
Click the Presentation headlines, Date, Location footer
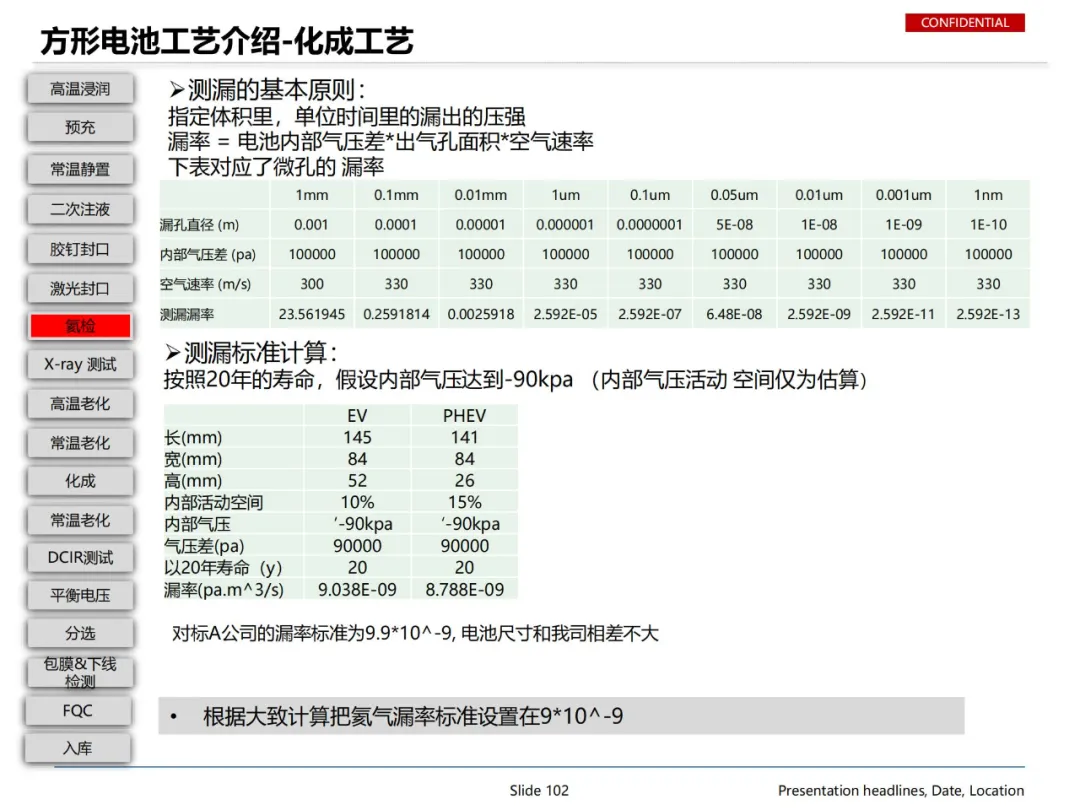point(901,791)
